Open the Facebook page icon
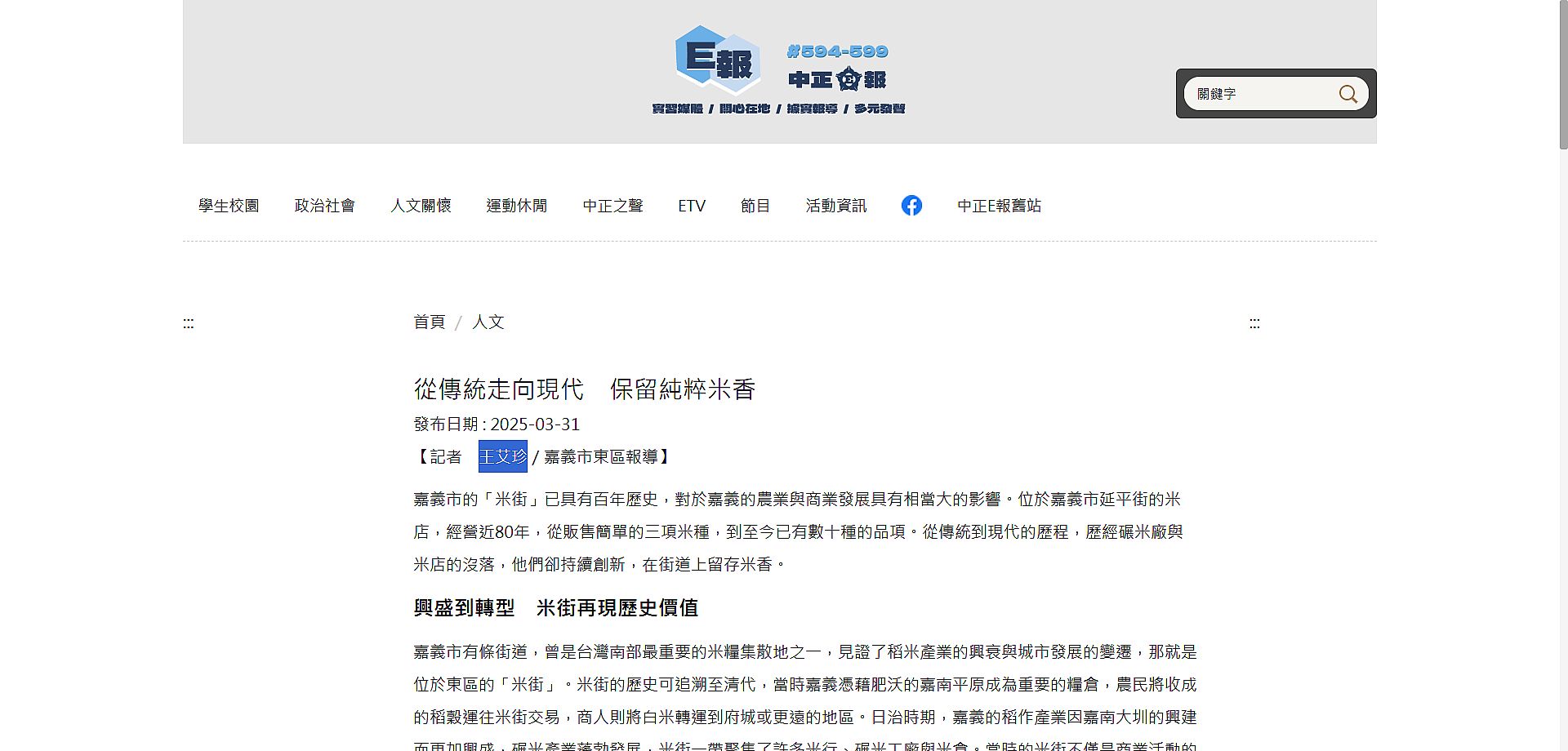 tap(911, 206)
